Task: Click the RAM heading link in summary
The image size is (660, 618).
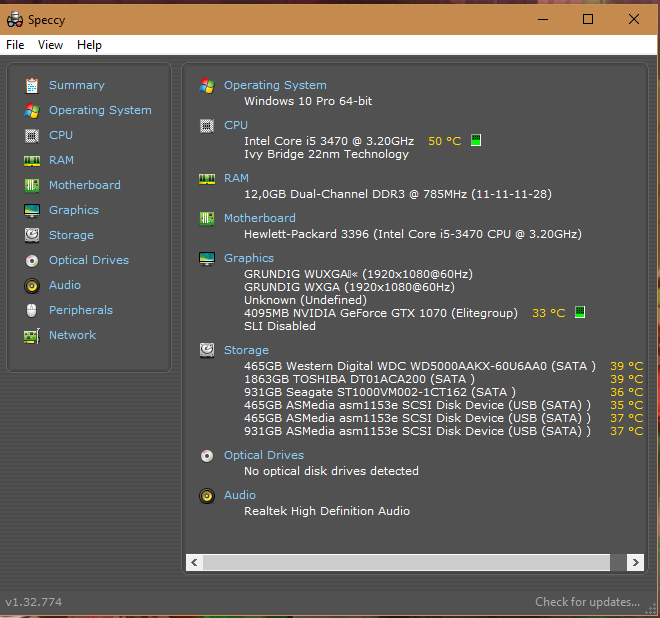Action: pos(236,178)
